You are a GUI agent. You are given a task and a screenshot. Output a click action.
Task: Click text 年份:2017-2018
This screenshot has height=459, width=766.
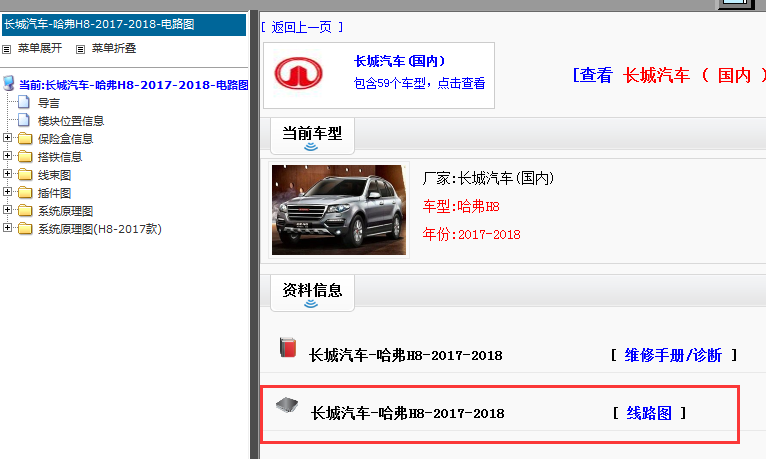(x=471, y=234)
